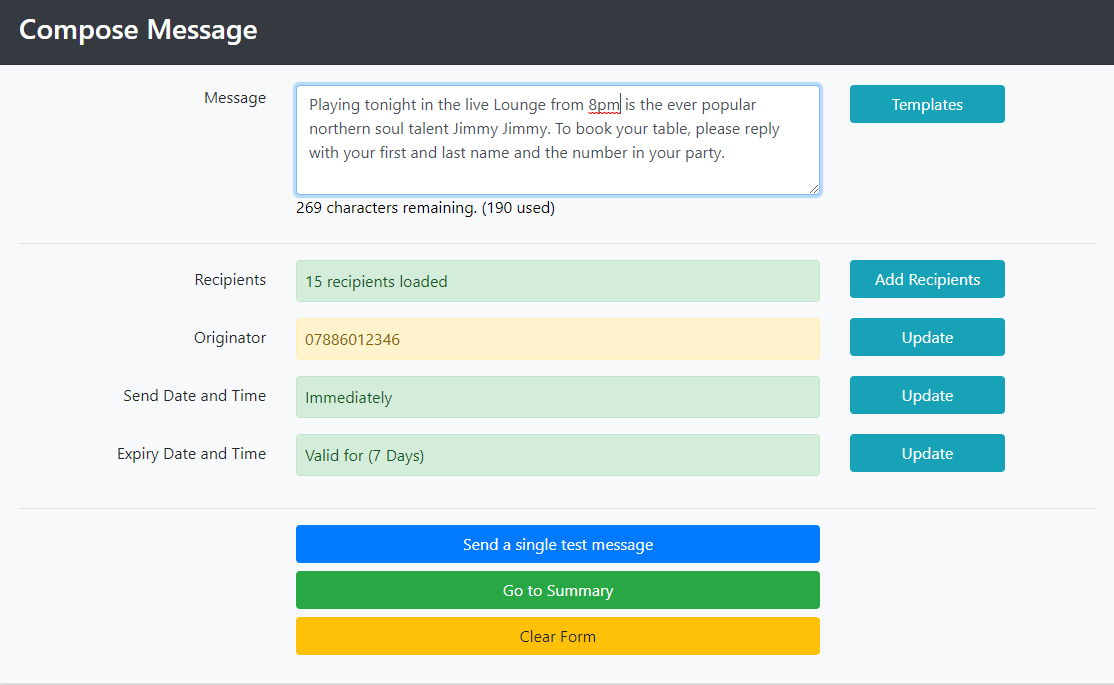Click Add Recipients button
This screenshot has height=685, width=1114.
pos(927,279)
